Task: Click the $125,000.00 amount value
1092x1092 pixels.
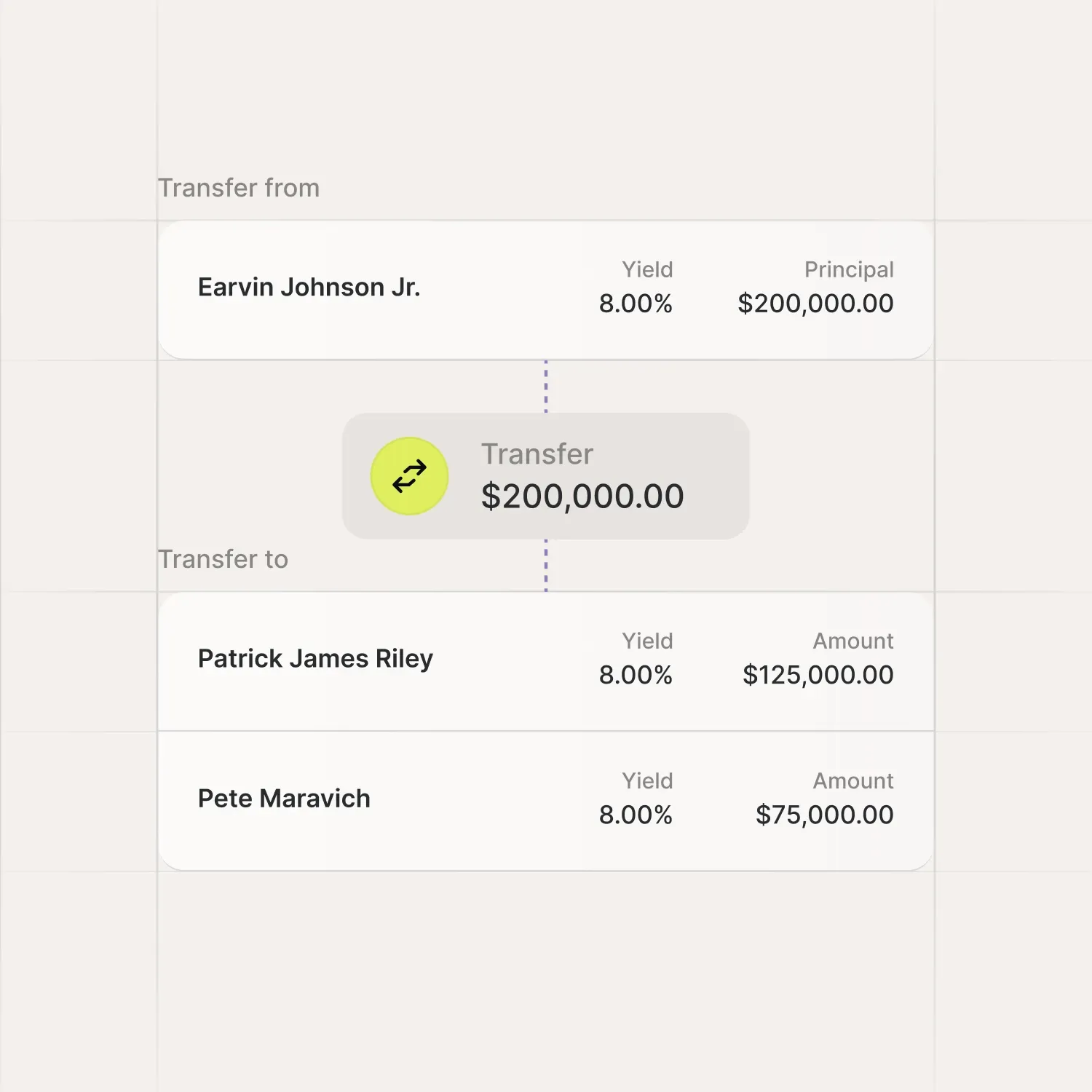Action: tap(818, 675)
